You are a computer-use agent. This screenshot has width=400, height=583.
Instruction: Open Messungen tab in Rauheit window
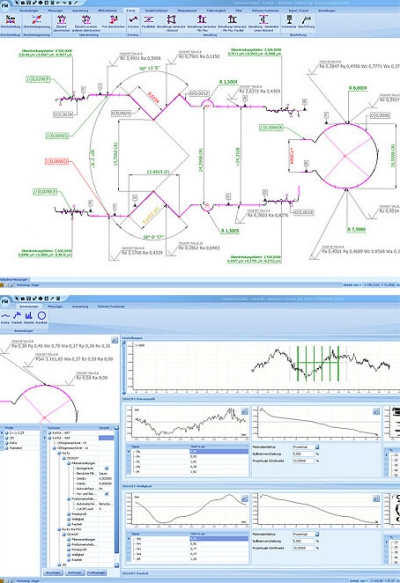coord(55,306)
